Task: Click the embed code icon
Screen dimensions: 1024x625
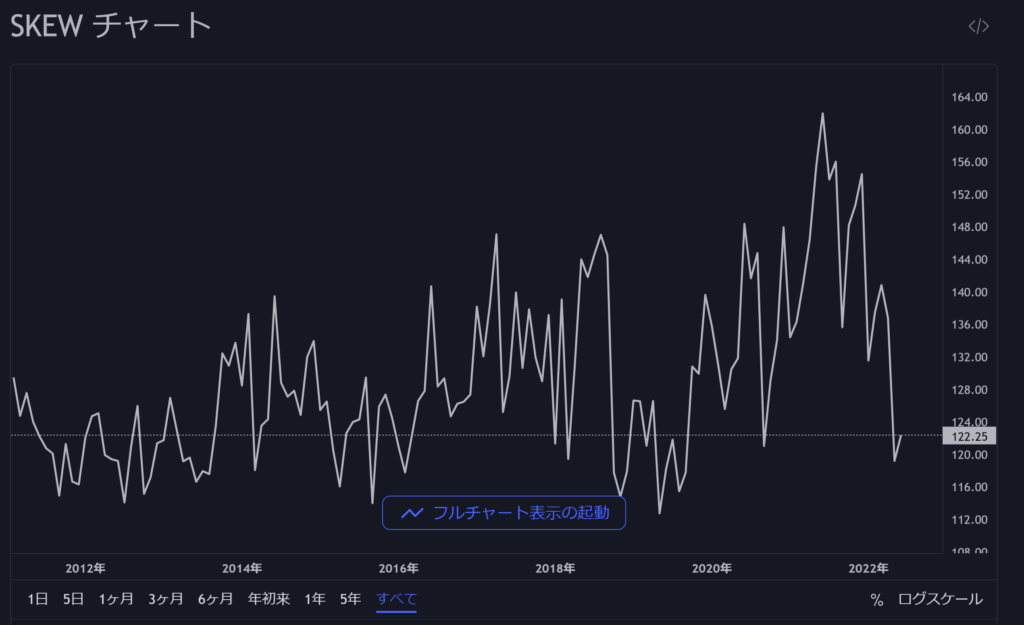Action: point(978,27)
